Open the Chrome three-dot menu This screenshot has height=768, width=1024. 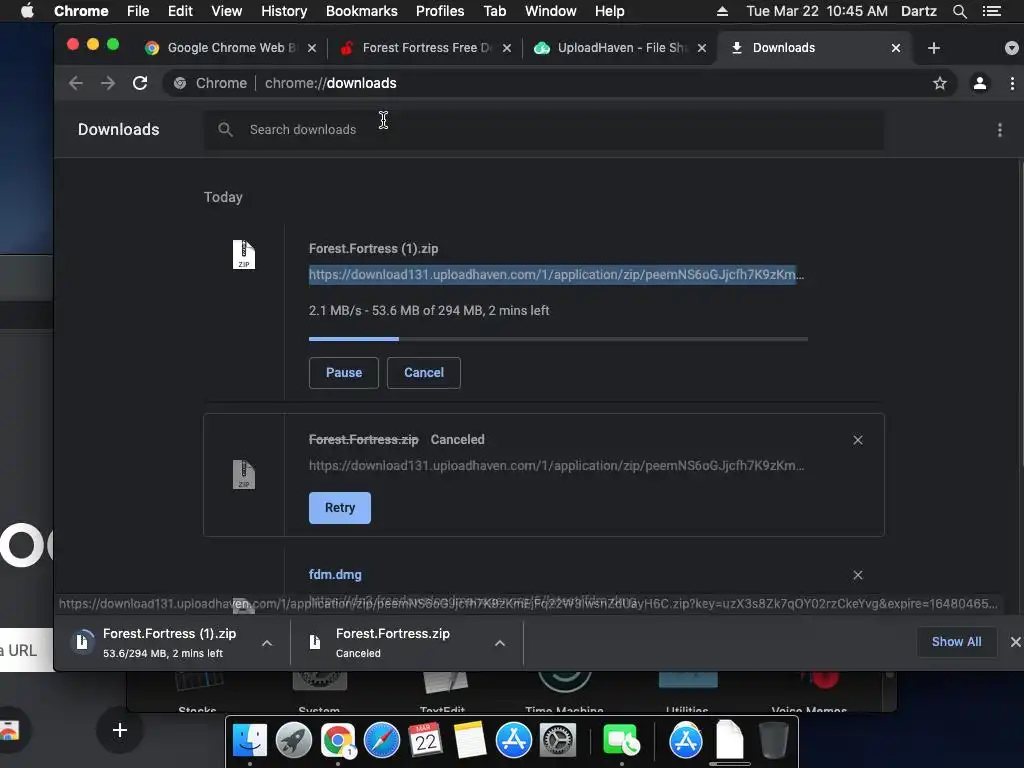click(x=1012, y=83)
